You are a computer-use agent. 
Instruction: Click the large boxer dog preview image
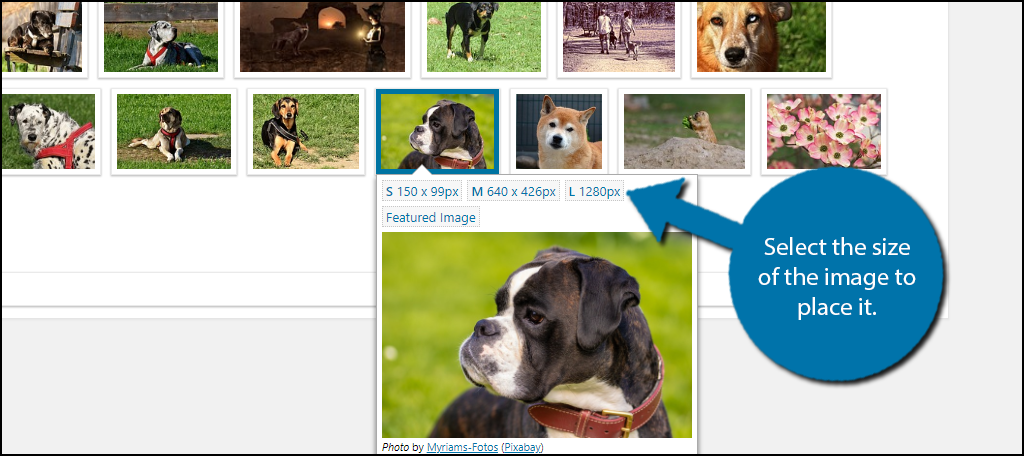point(536,335)
